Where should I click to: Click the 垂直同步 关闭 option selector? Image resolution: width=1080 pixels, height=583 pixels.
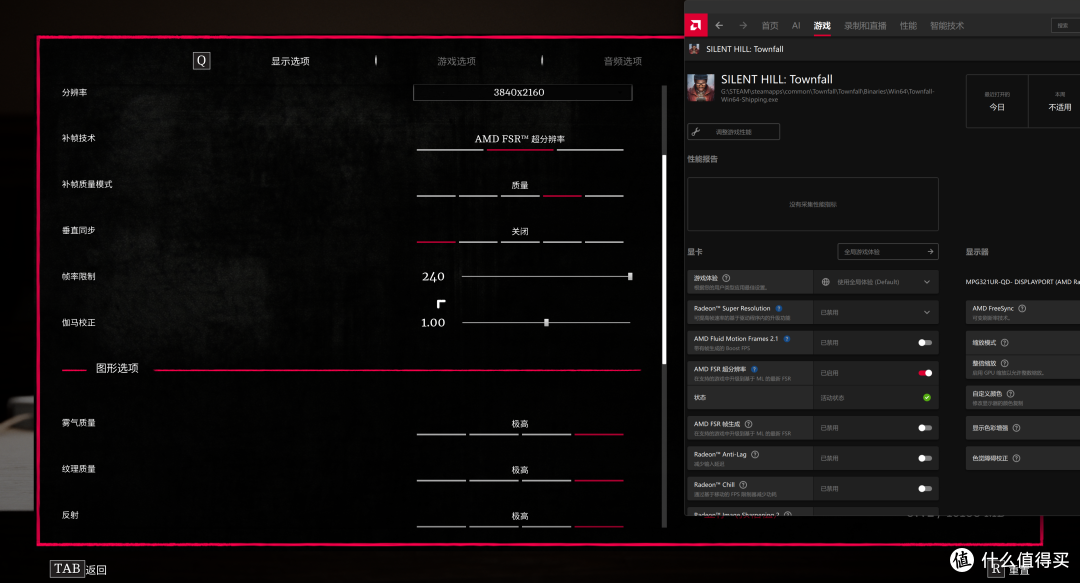520,234
